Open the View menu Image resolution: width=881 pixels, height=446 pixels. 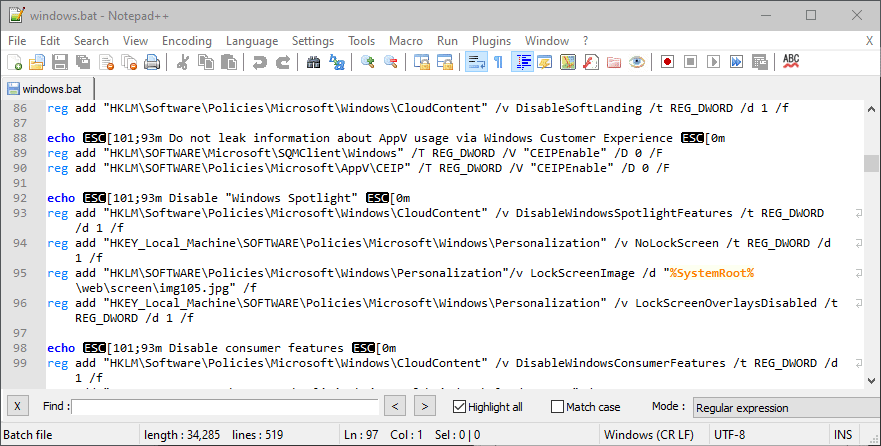135,41
